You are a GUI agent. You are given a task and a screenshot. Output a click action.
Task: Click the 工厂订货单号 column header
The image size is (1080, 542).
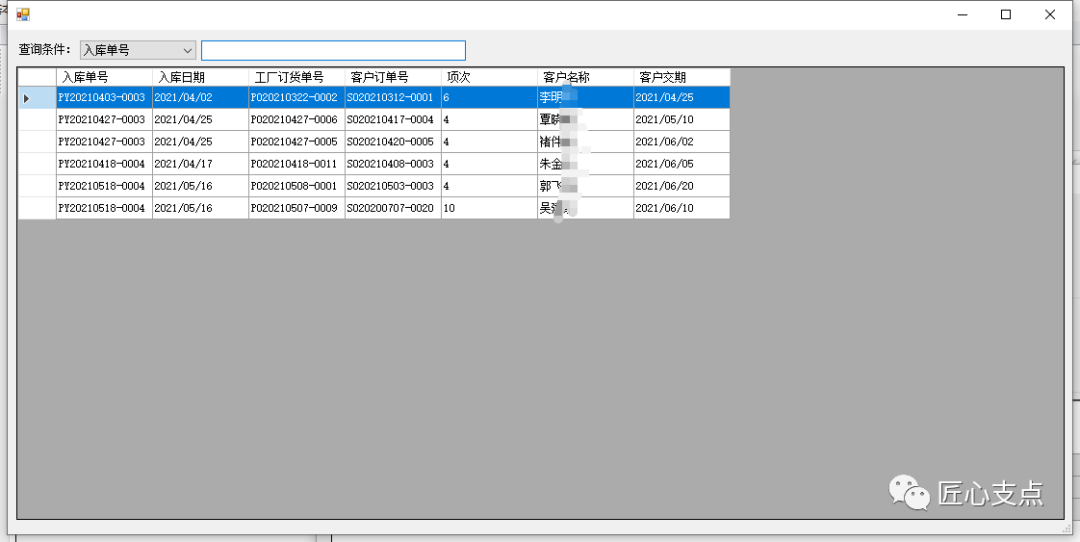click(x=296, y=77)
